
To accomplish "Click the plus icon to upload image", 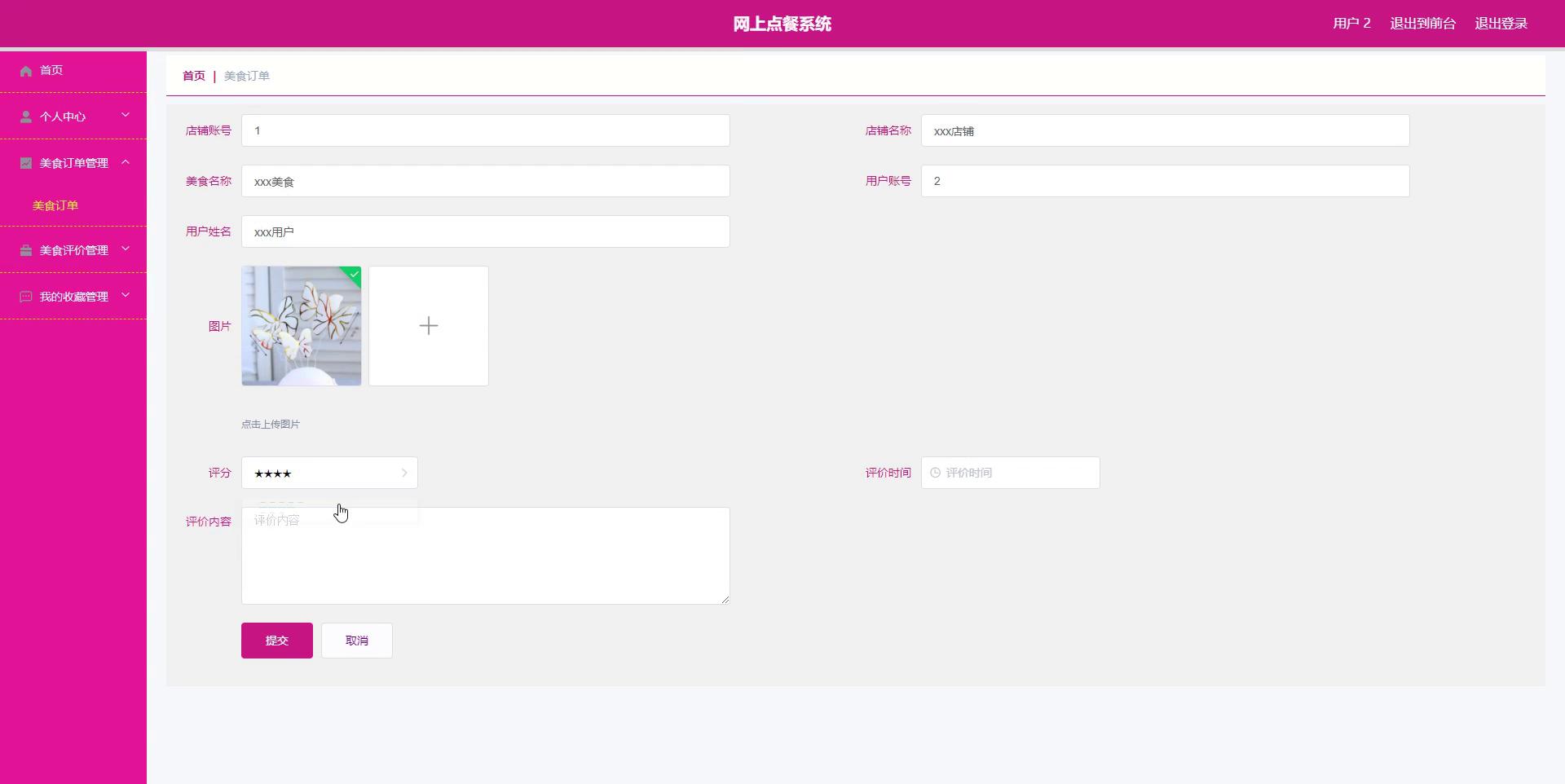I will pyautogui.click(x=428, y=326).
